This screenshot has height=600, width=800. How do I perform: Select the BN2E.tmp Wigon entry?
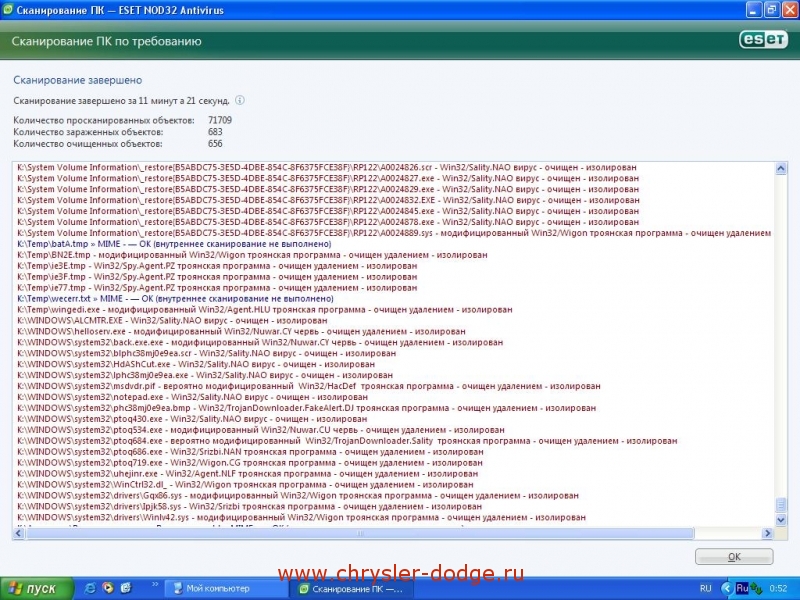[x=252, y=255]
